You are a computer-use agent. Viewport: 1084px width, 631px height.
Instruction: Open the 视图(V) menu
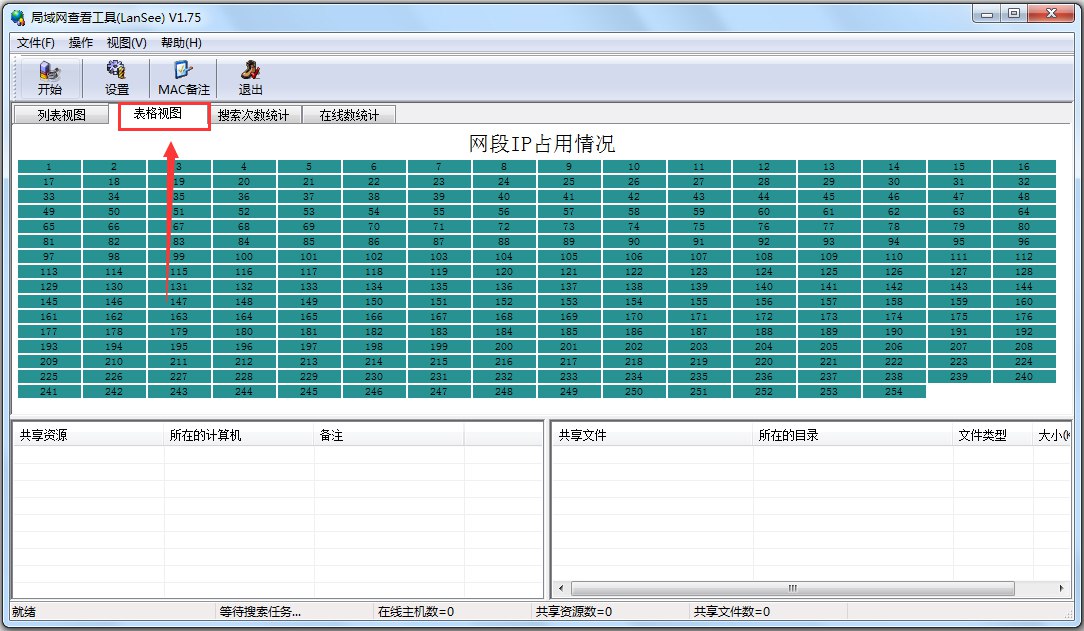127,42
